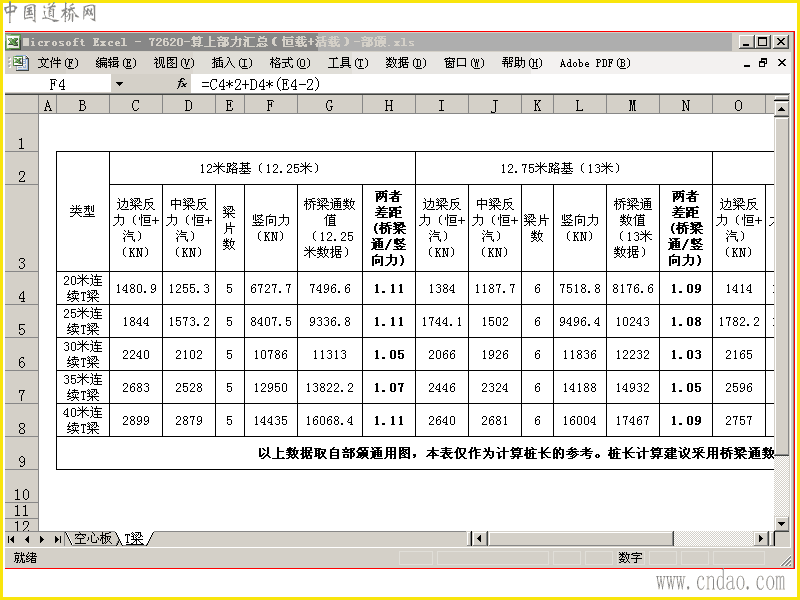Open the 数据(D) menu
This screenshot has height=600, width=800.
point(406,63)
